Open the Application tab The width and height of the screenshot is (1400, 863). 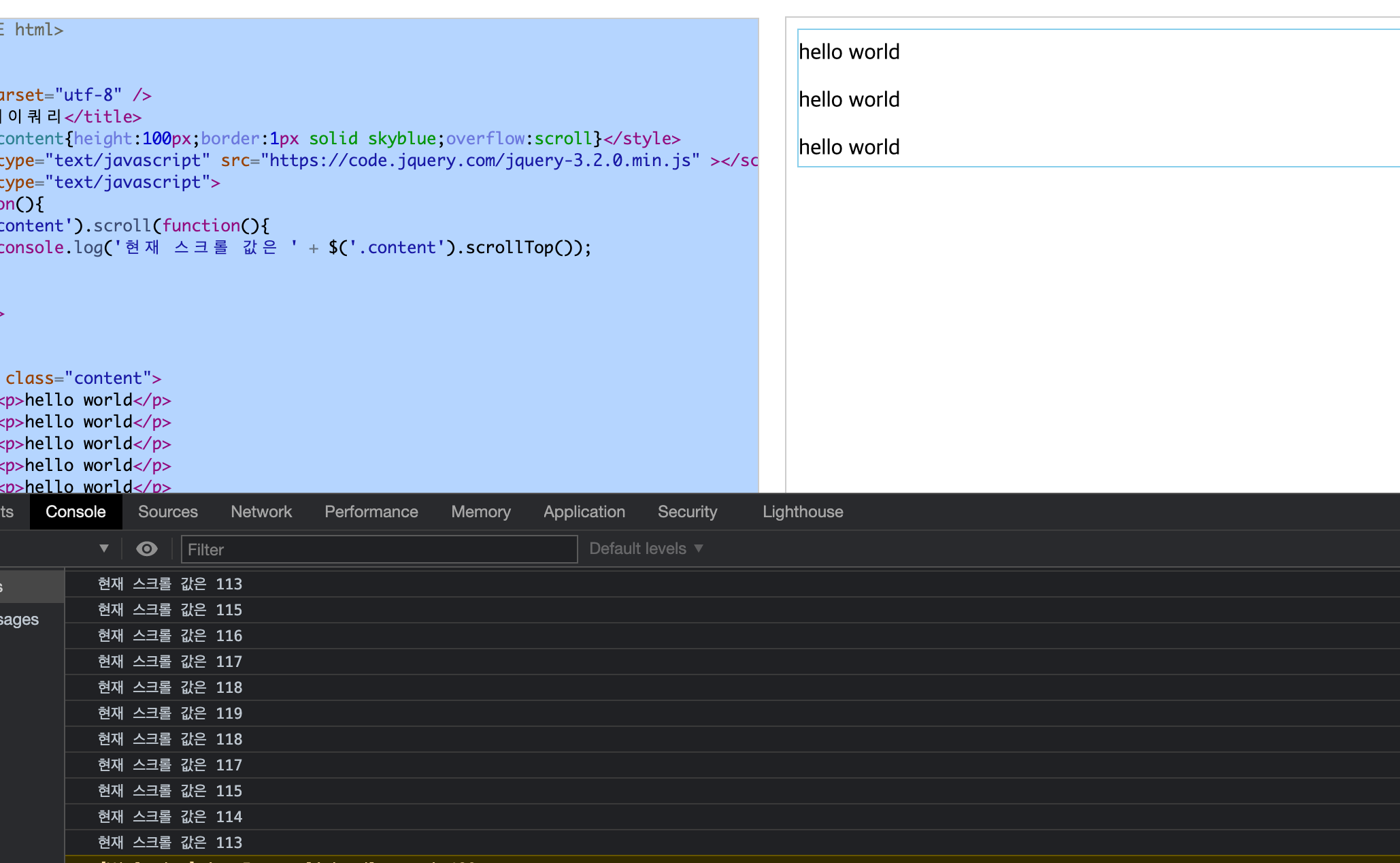584,512
